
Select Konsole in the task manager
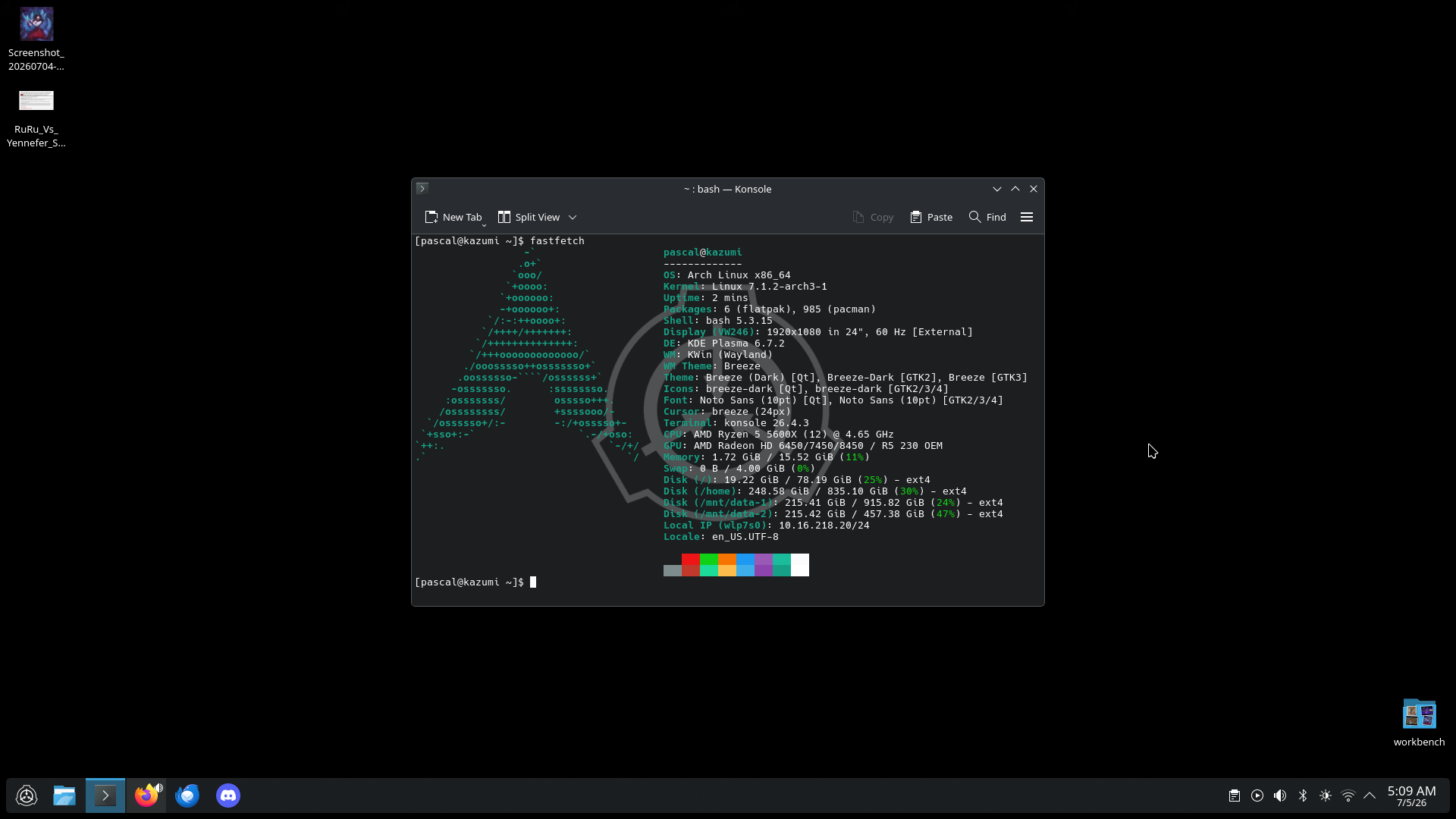click(x=105, y=795)
